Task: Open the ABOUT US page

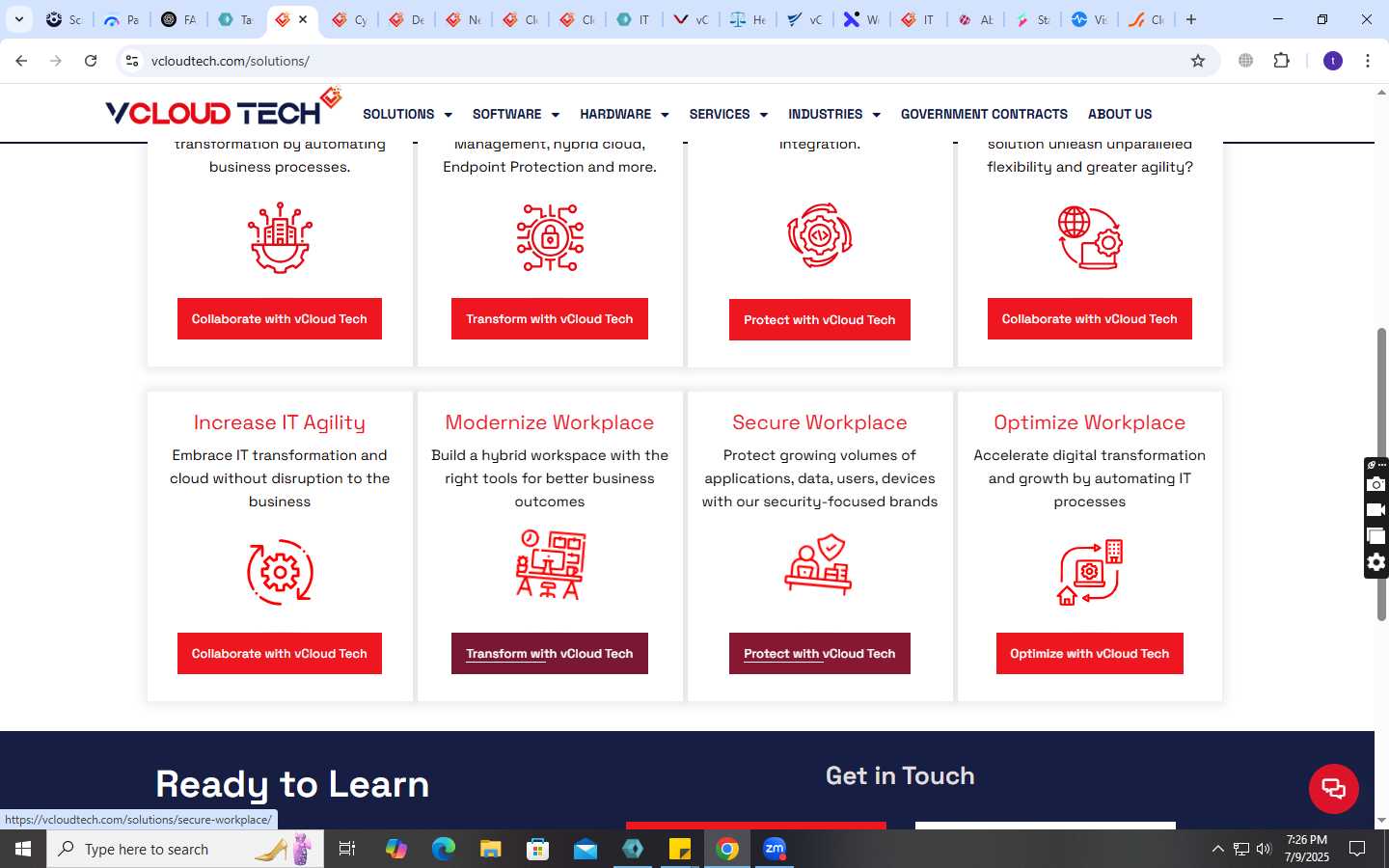Action: click(1120, 114)
